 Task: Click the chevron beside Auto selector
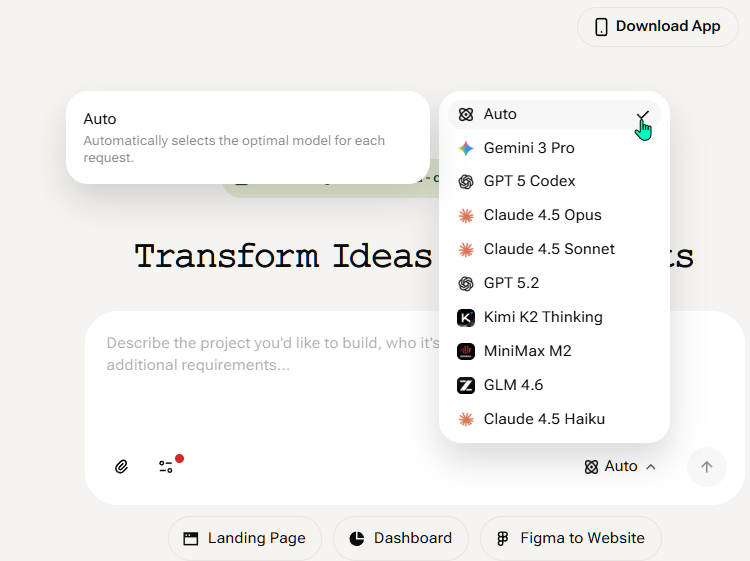click(x=651, y=467)
